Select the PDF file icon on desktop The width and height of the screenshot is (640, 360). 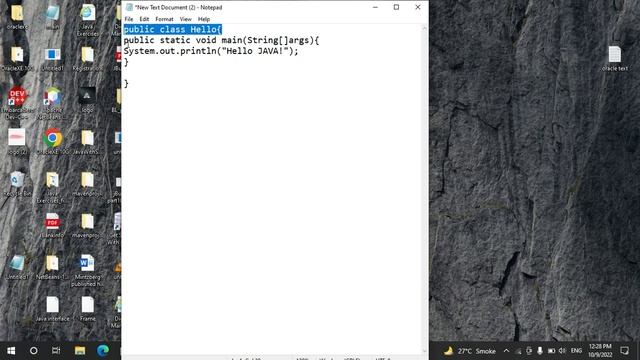pos(52,225)
